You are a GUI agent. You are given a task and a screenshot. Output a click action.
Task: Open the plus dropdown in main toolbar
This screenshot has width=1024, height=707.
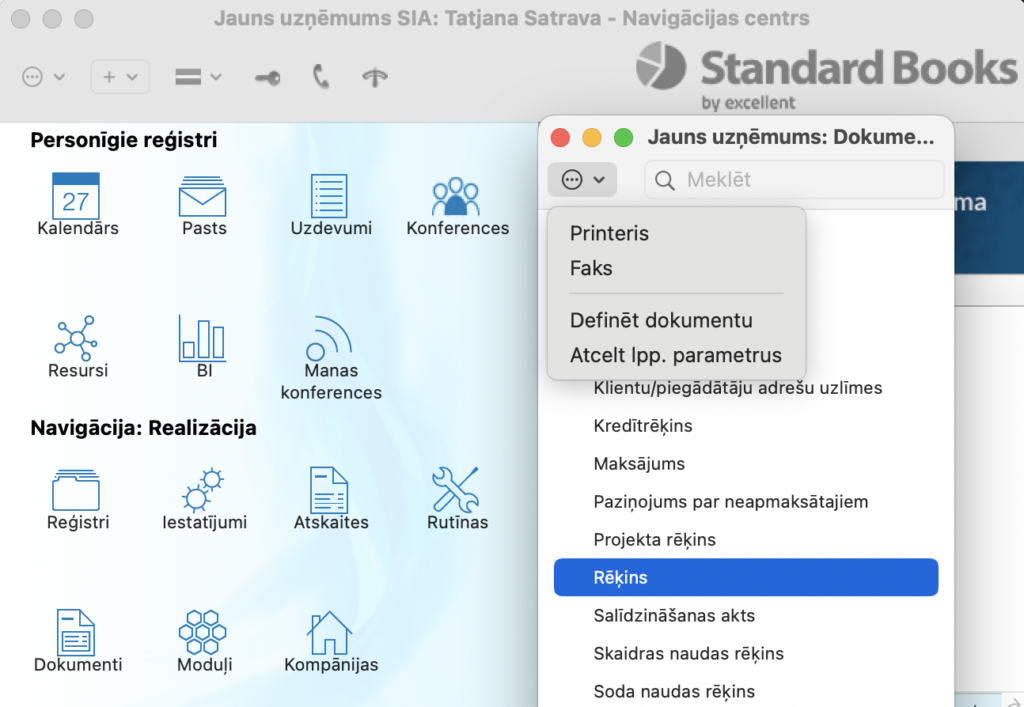coord(120,77)
